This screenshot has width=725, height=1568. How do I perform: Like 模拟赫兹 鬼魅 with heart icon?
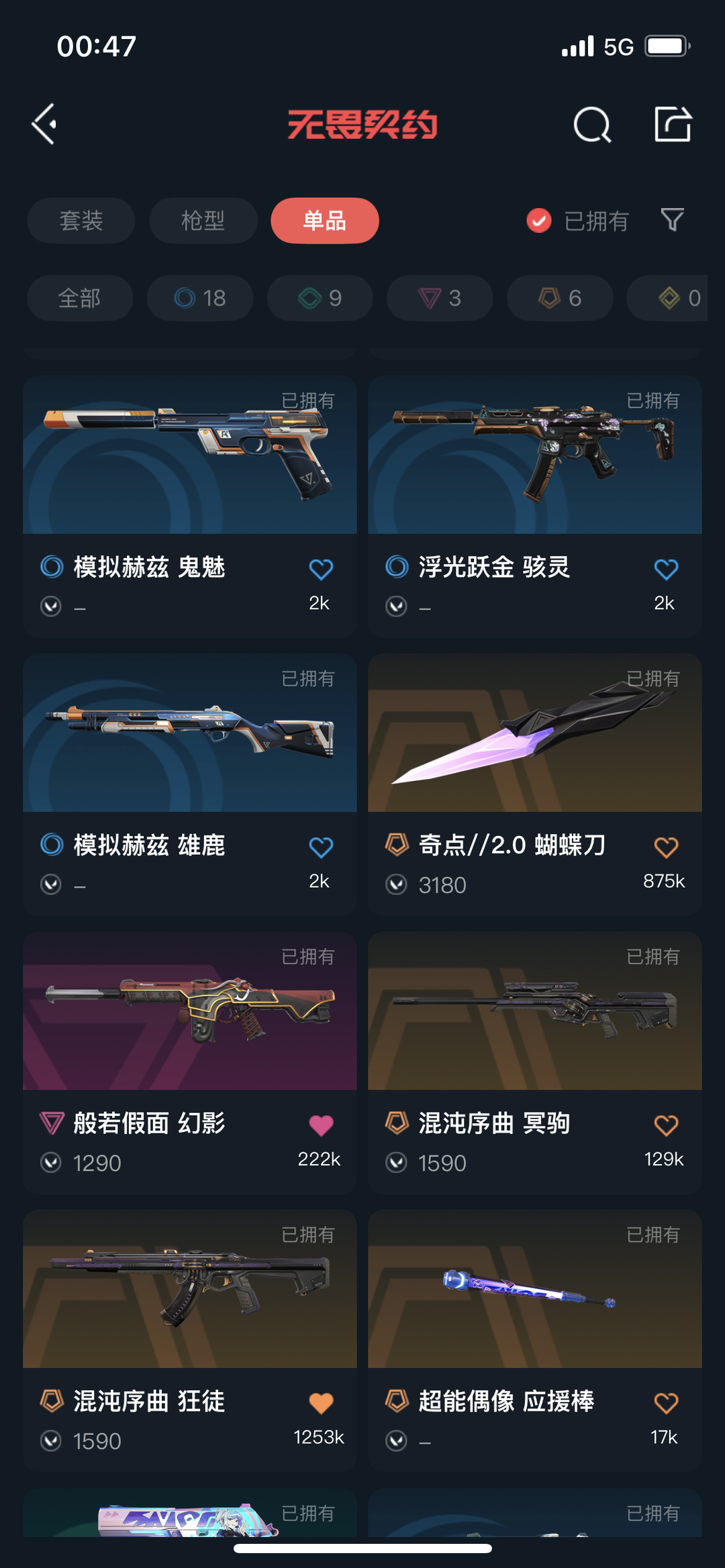(321, 569)
